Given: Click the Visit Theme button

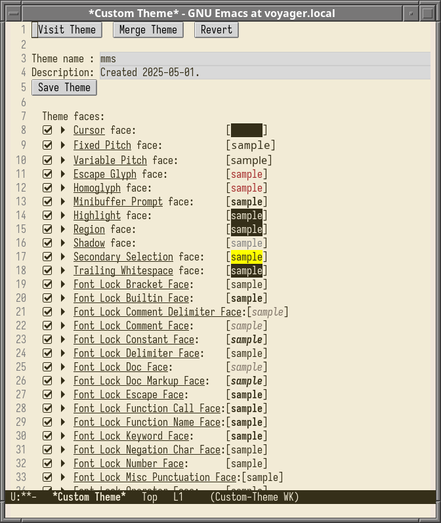Looking at the screenshot, I should pyautogui.click(x=67, y=30).
